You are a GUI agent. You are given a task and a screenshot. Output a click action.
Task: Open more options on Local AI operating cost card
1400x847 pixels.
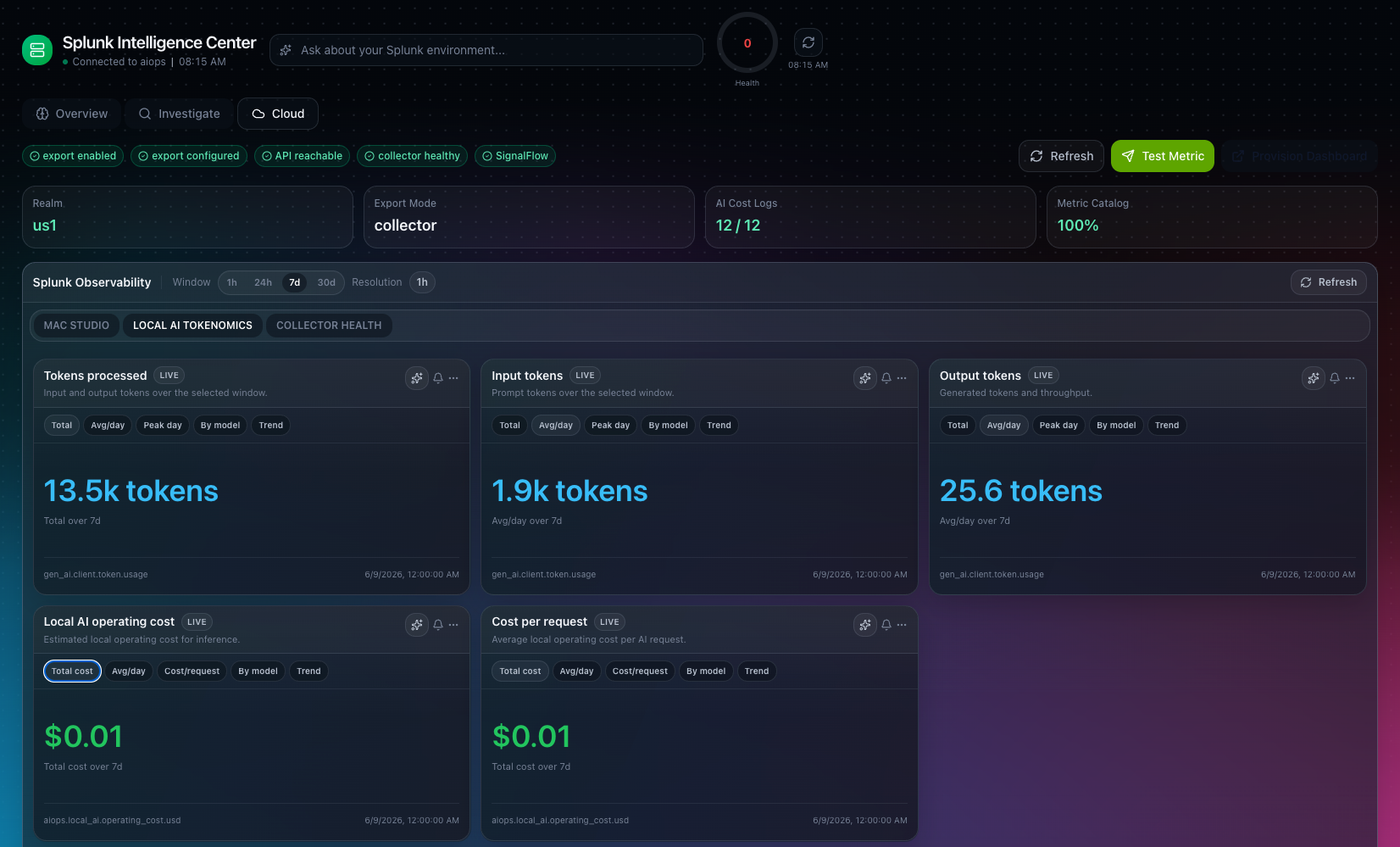coord(454,625)
